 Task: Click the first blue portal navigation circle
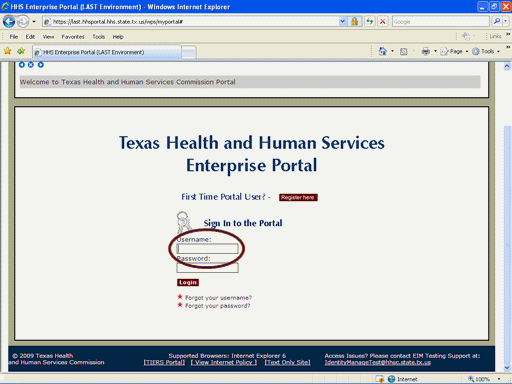coord(22,65)
